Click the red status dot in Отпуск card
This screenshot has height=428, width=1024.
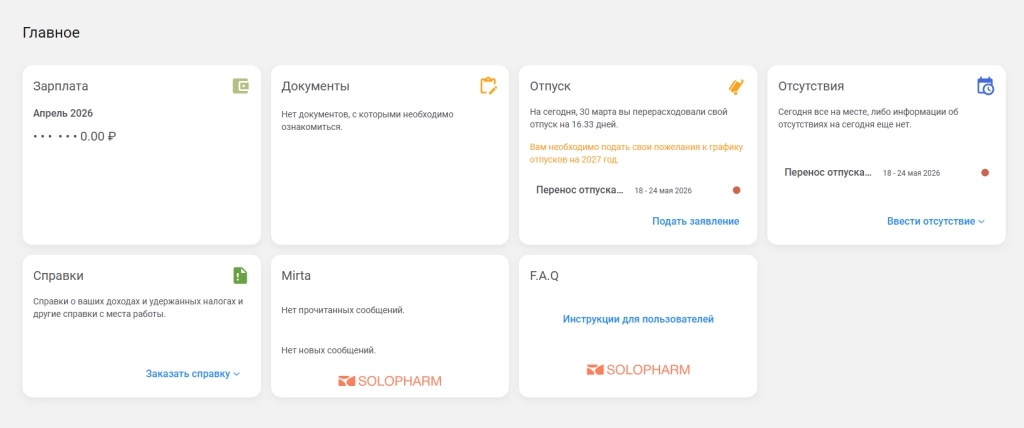737,190
